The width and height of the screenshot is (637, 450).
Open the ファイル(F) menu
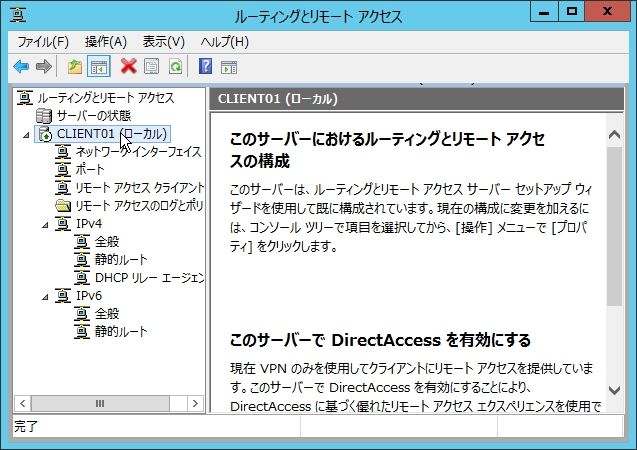point(43,42)
